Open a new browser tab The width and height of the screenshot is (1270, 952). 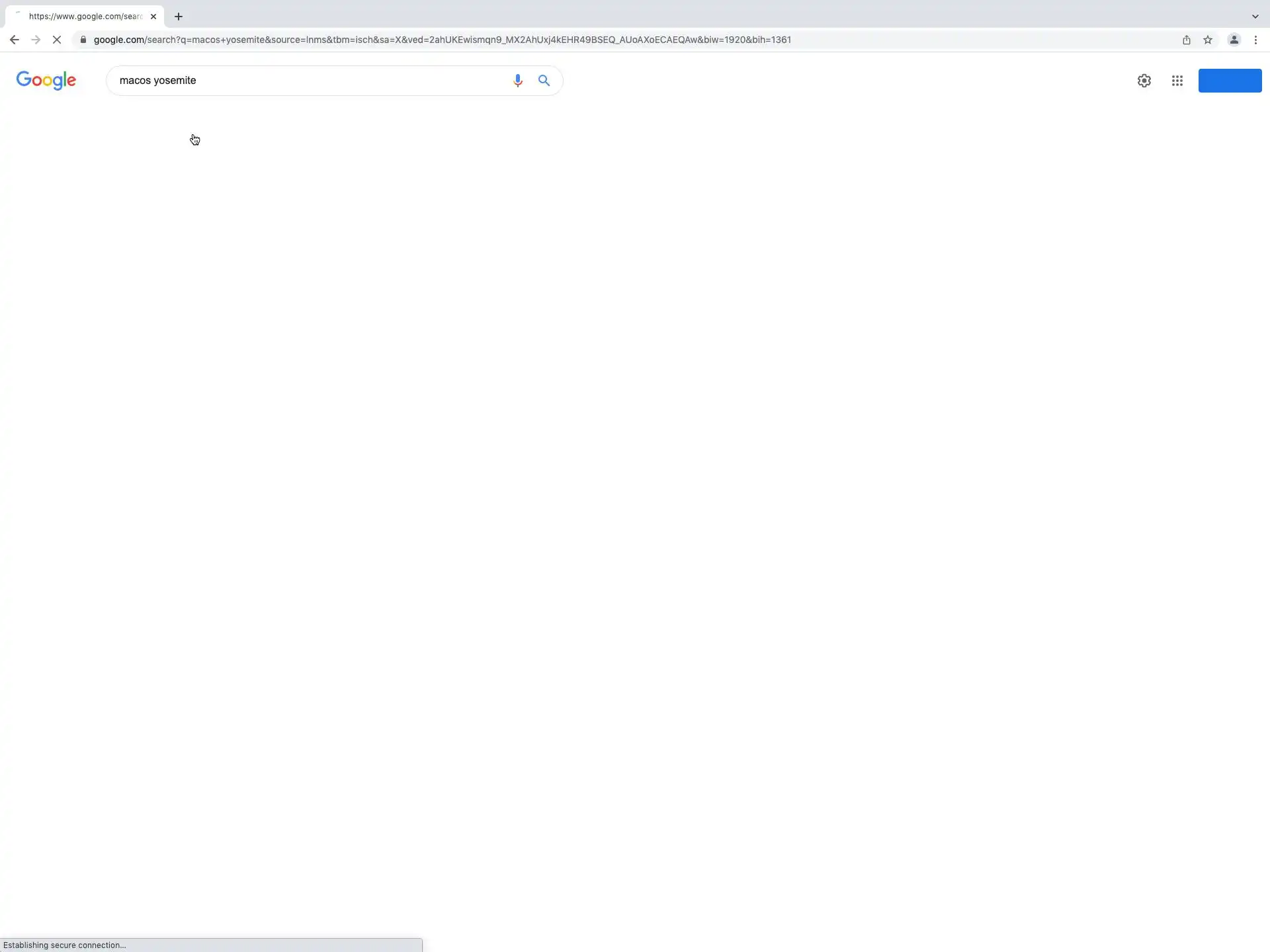coord(179,17)
